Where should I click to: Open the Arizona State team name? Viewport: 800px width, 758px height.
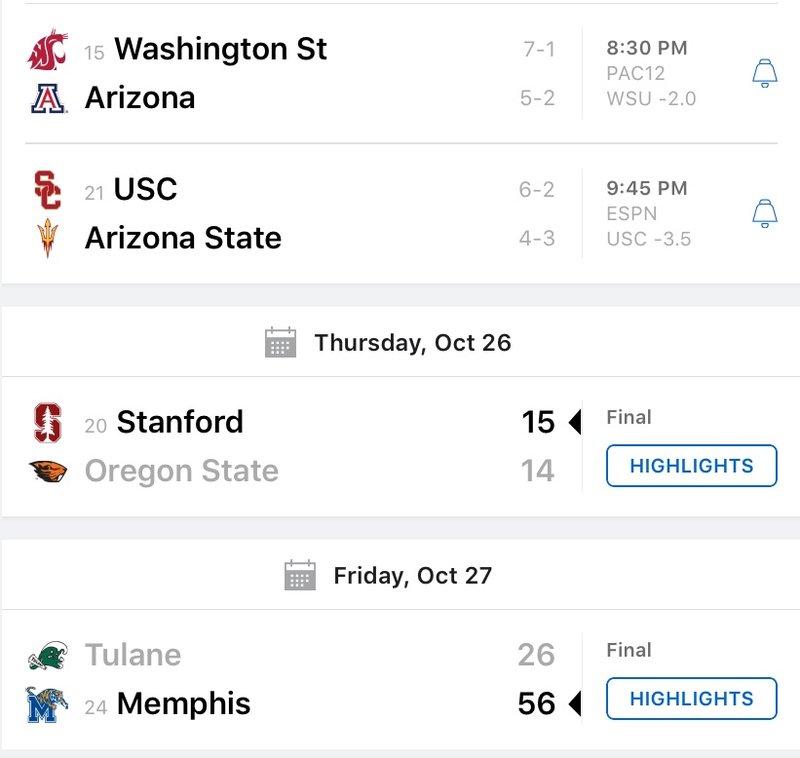tap(183, 238)
